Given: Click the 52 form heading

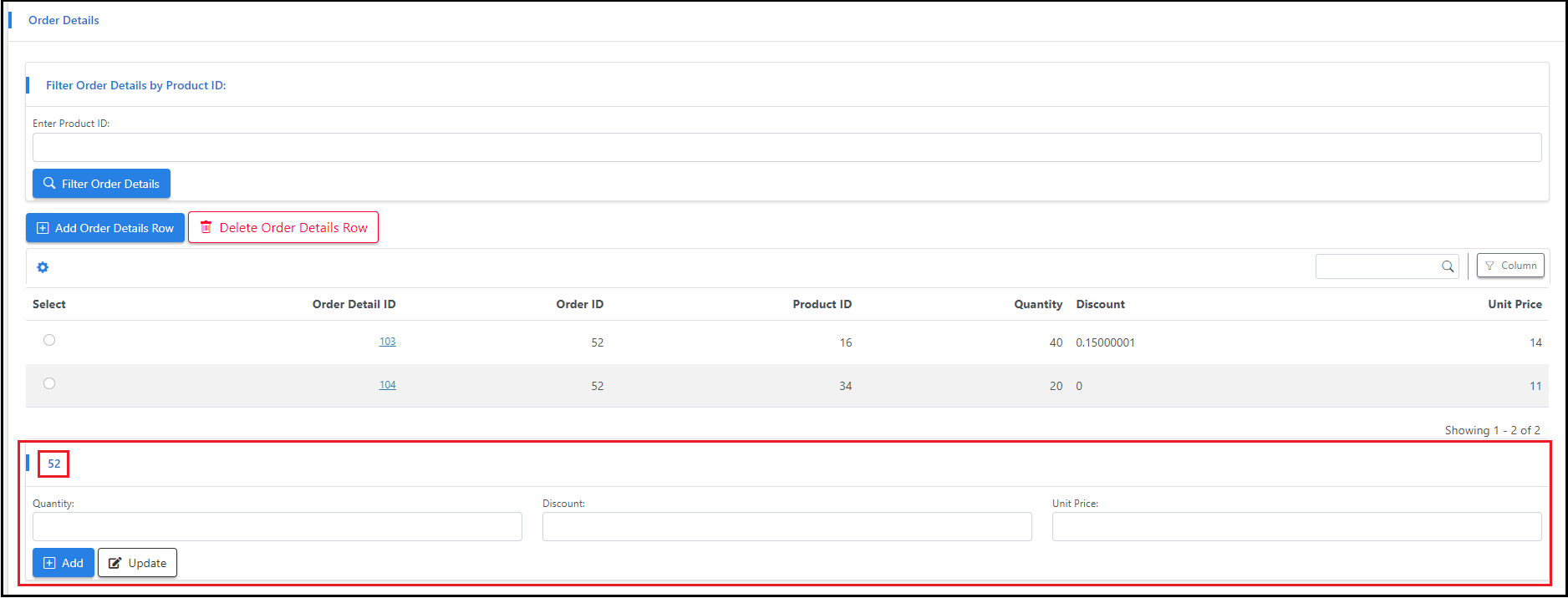Looking at the screenshot, I should point(53,464).
